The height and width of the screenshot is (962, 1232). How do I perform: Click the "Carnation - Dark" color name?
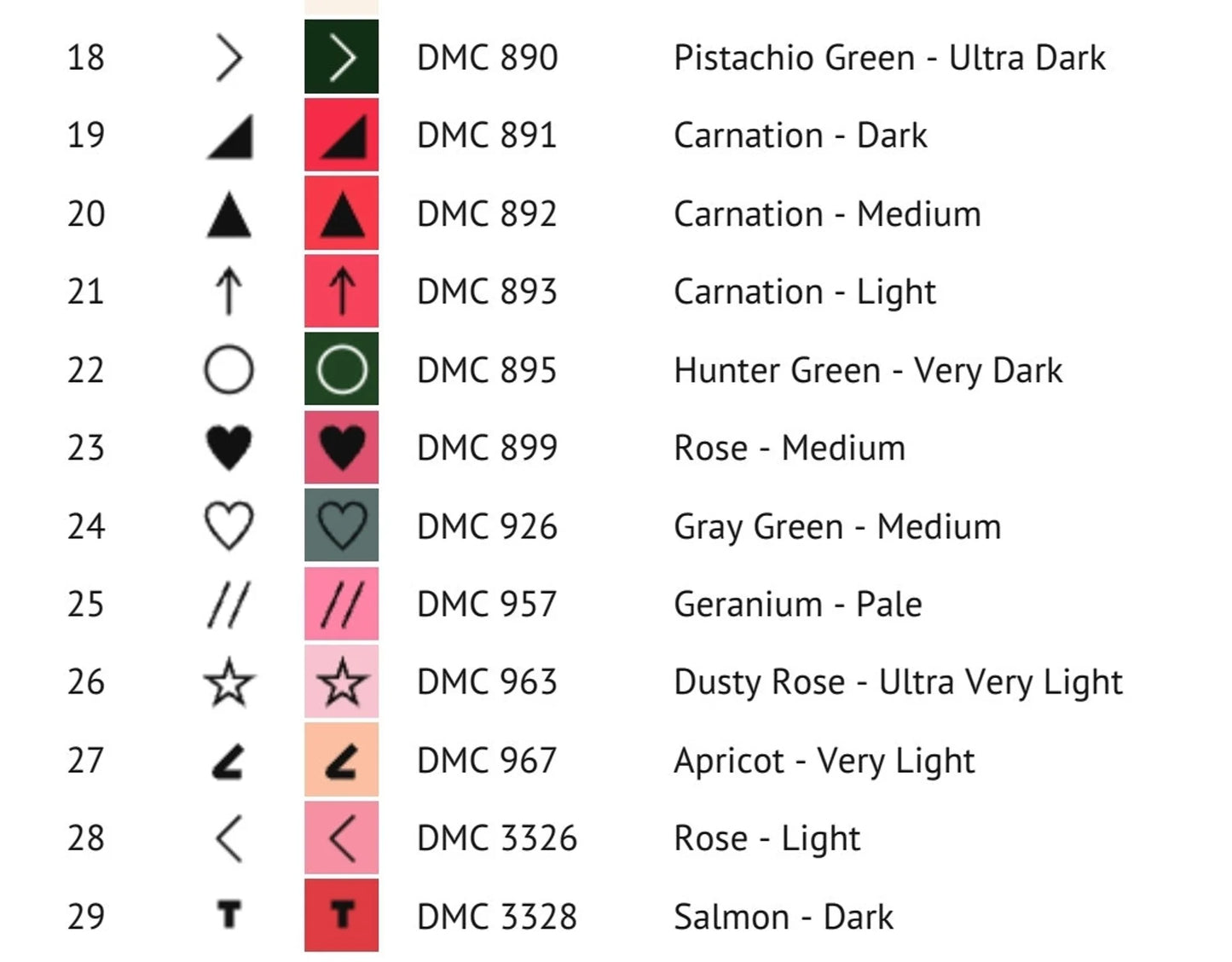pos(800,136)
